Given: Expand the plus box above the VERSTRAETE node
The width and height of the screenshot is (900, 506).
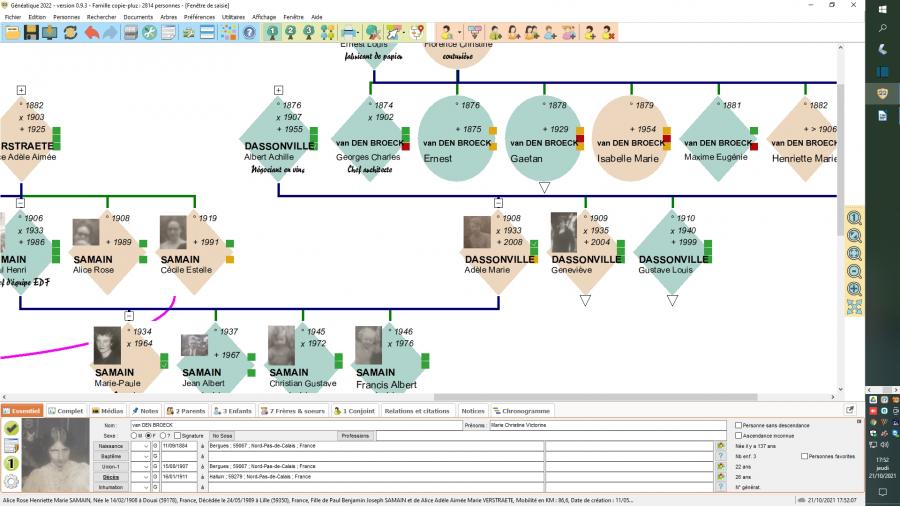Looking at the screenshot, I should pos(21,90).
